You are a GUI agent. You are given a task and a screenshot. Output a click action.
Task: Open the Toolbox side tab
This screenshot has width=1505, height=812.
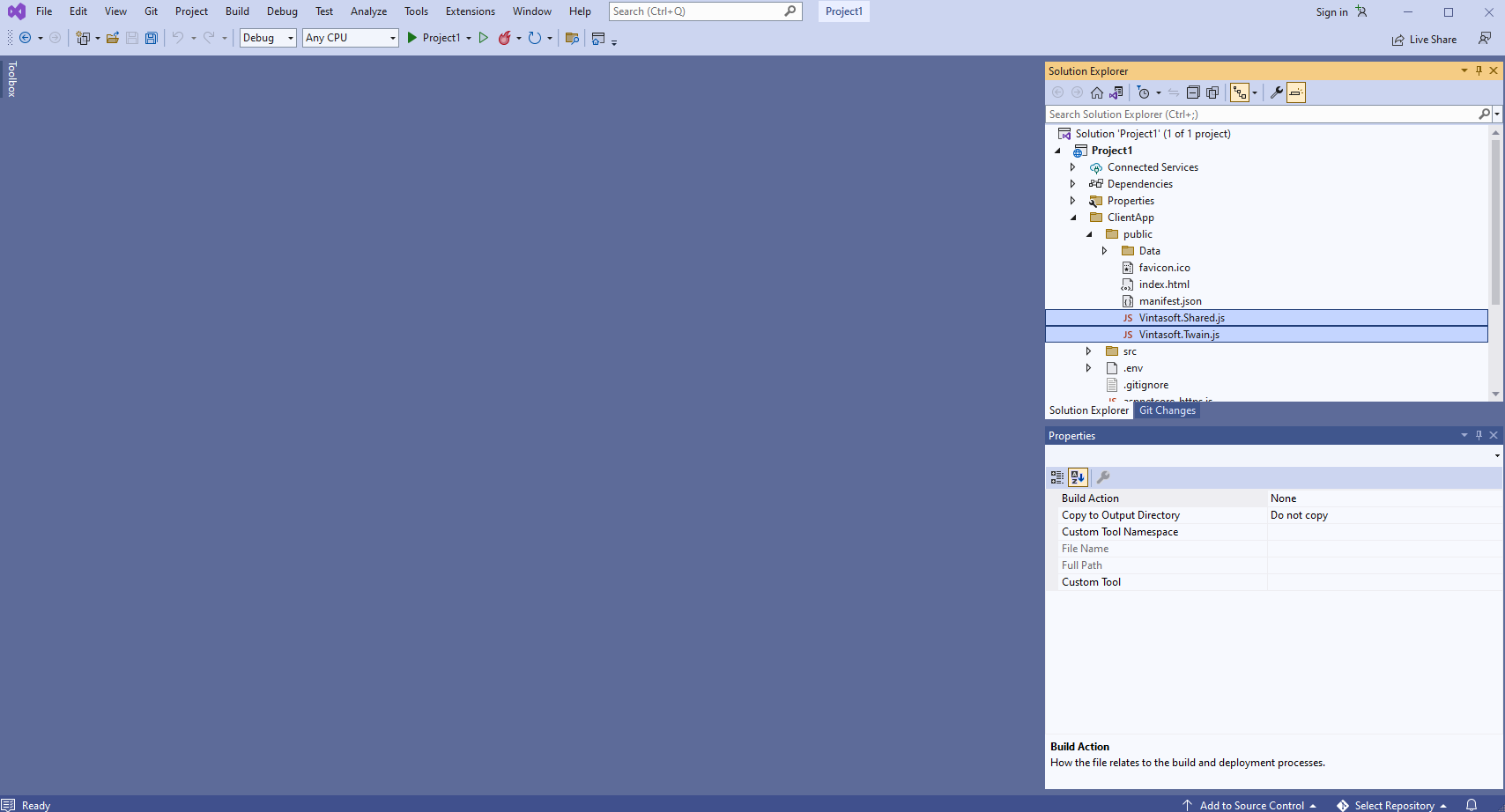(11, 79)
